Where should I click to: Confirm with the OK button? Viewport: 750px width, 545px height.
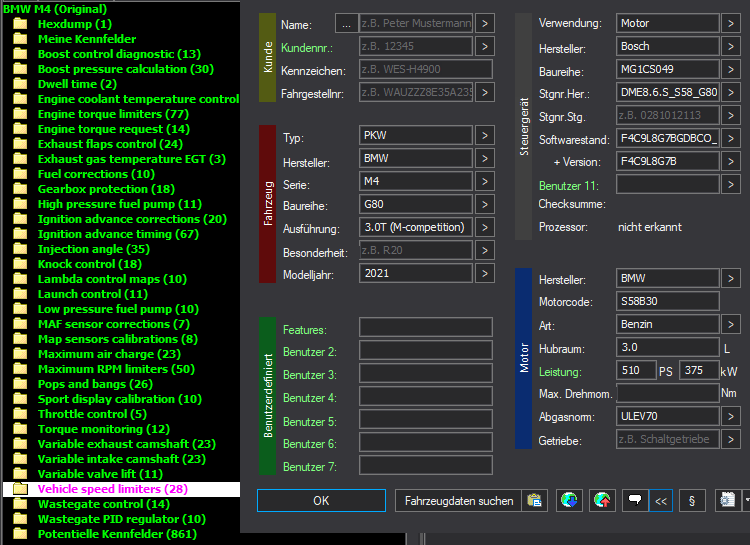point(321,501)
